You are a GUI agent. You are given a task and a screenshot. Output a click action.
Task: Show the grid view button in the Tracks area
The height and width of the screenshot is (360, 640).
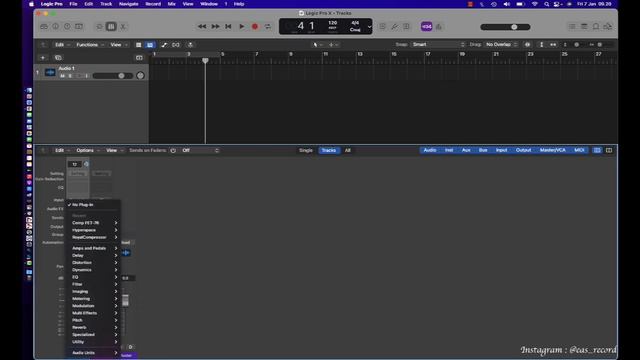139,45
